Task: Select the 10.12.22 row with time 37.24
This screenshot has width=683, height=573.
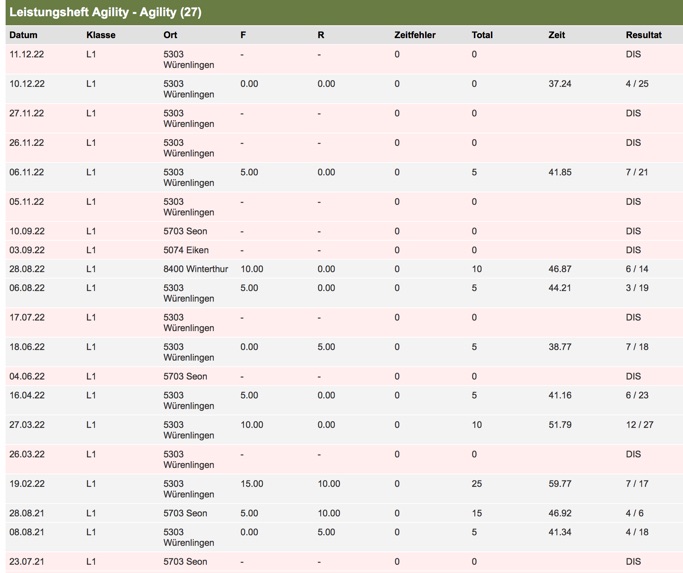Action: (344, 89)
